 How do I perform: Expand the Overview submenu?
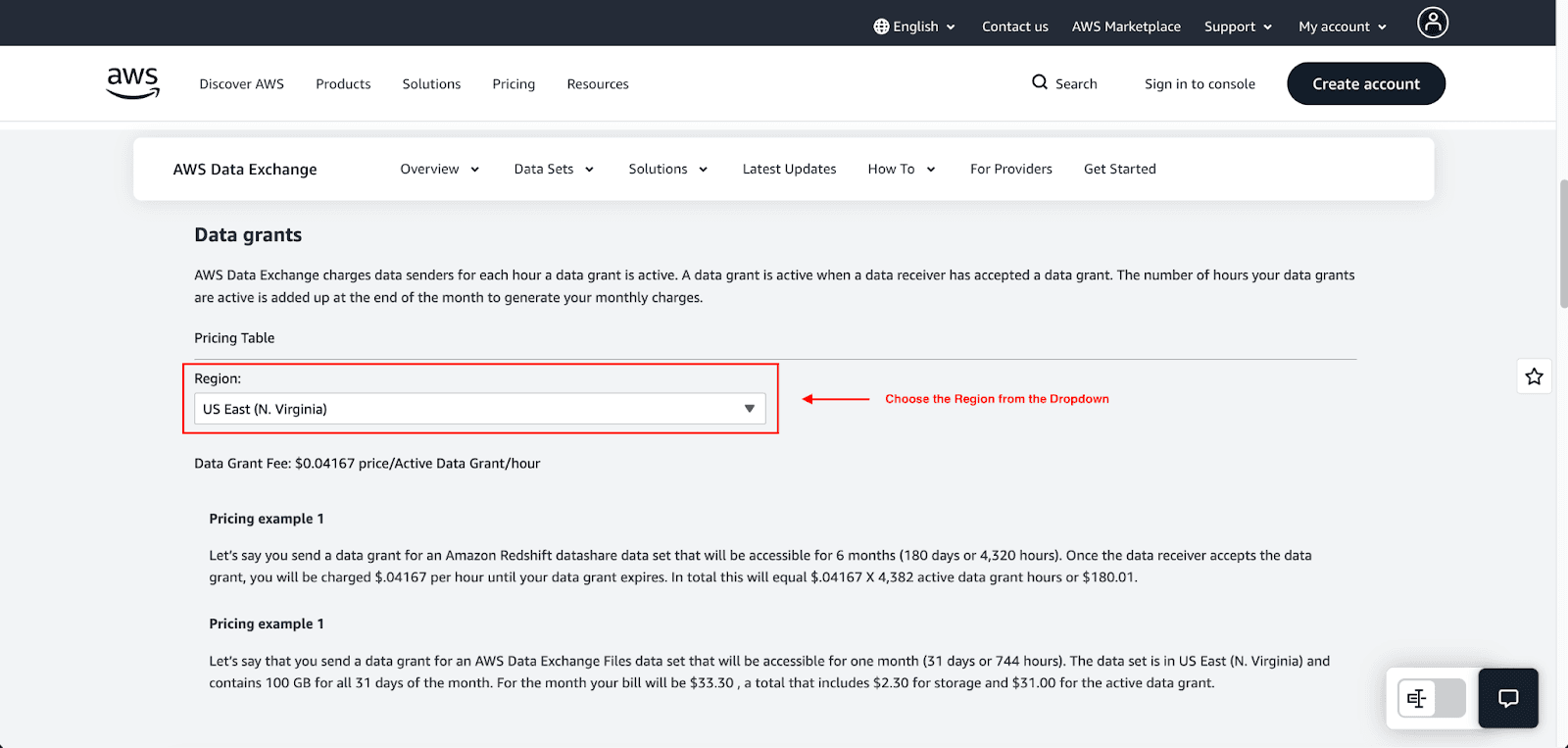[x=440, y=169]
